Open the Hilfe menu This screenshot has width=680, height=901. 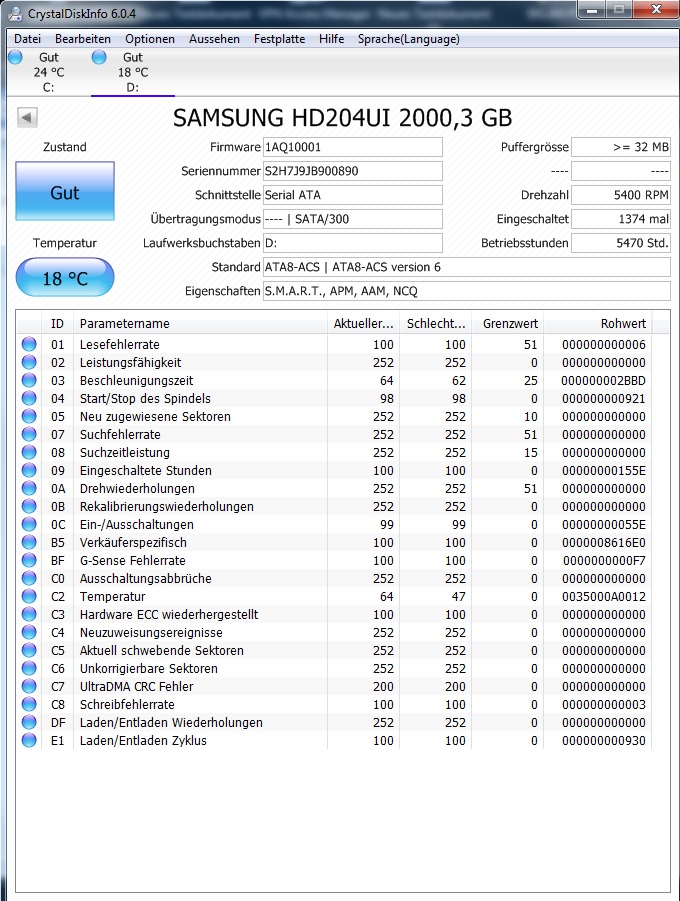tap(332, 39)
